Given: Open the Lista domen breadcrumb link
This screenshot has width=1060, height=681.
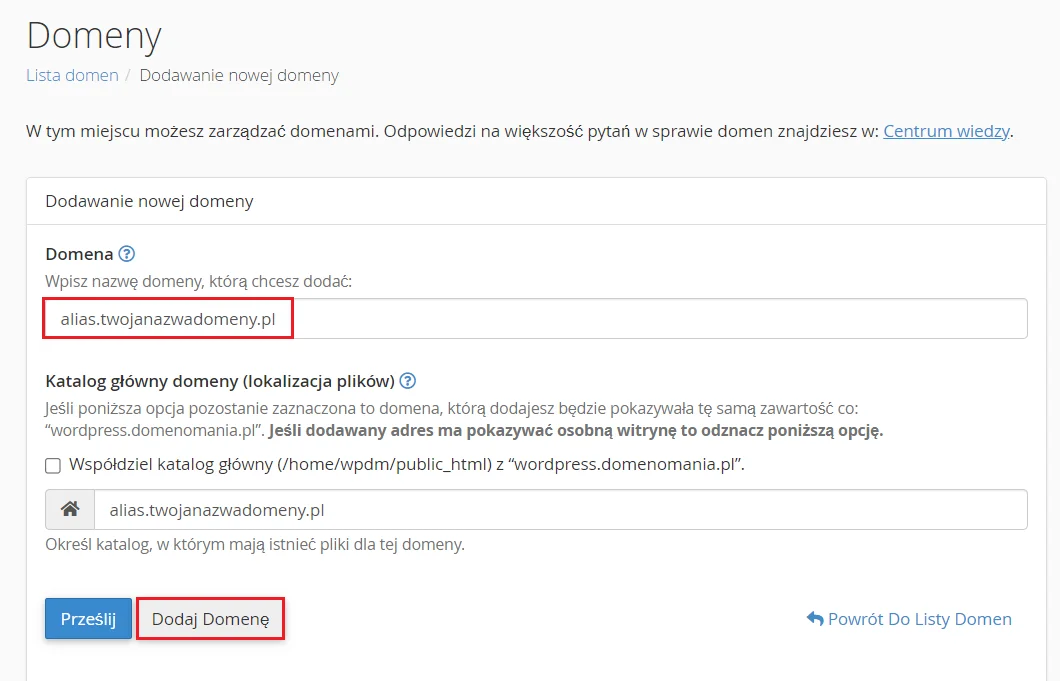Looking at the screenshot, I should (71, 75).
